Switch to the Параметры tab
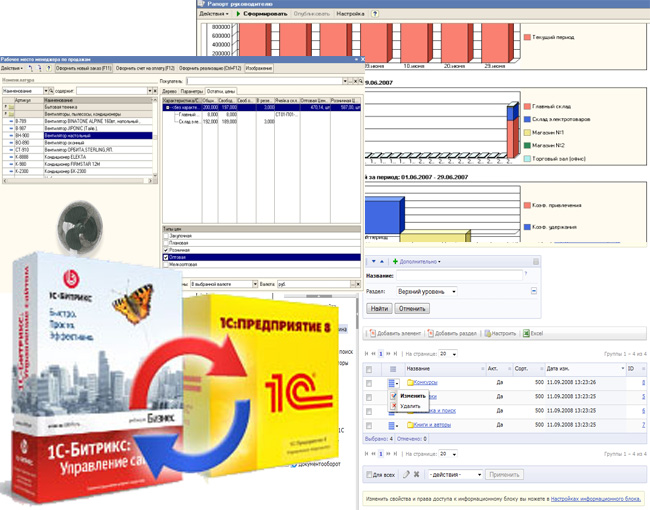Viewport: 650px width, 510px height. (192, 91)
